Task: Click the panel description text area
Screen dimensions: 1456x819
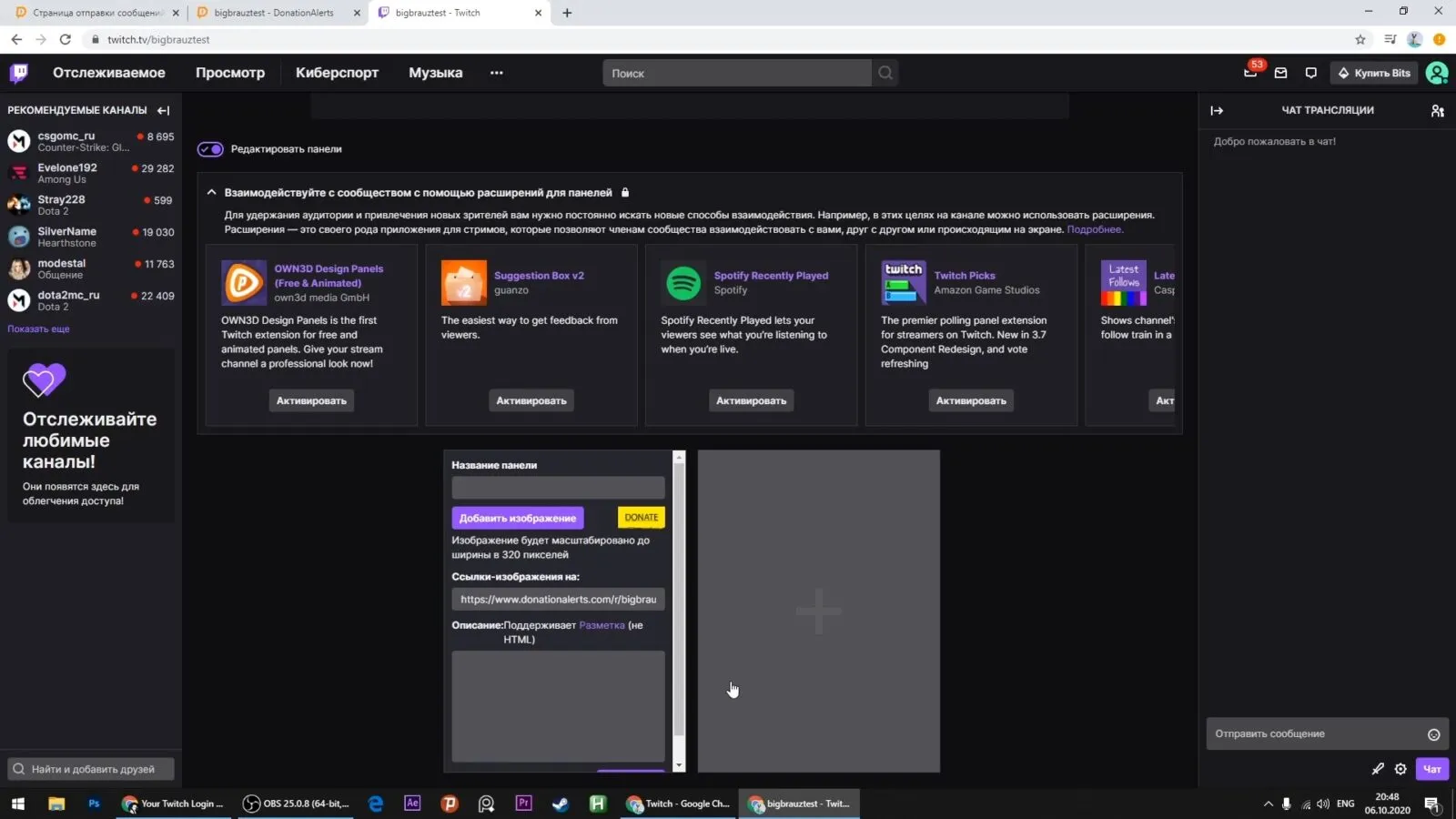Action: [x=559, y=706]
